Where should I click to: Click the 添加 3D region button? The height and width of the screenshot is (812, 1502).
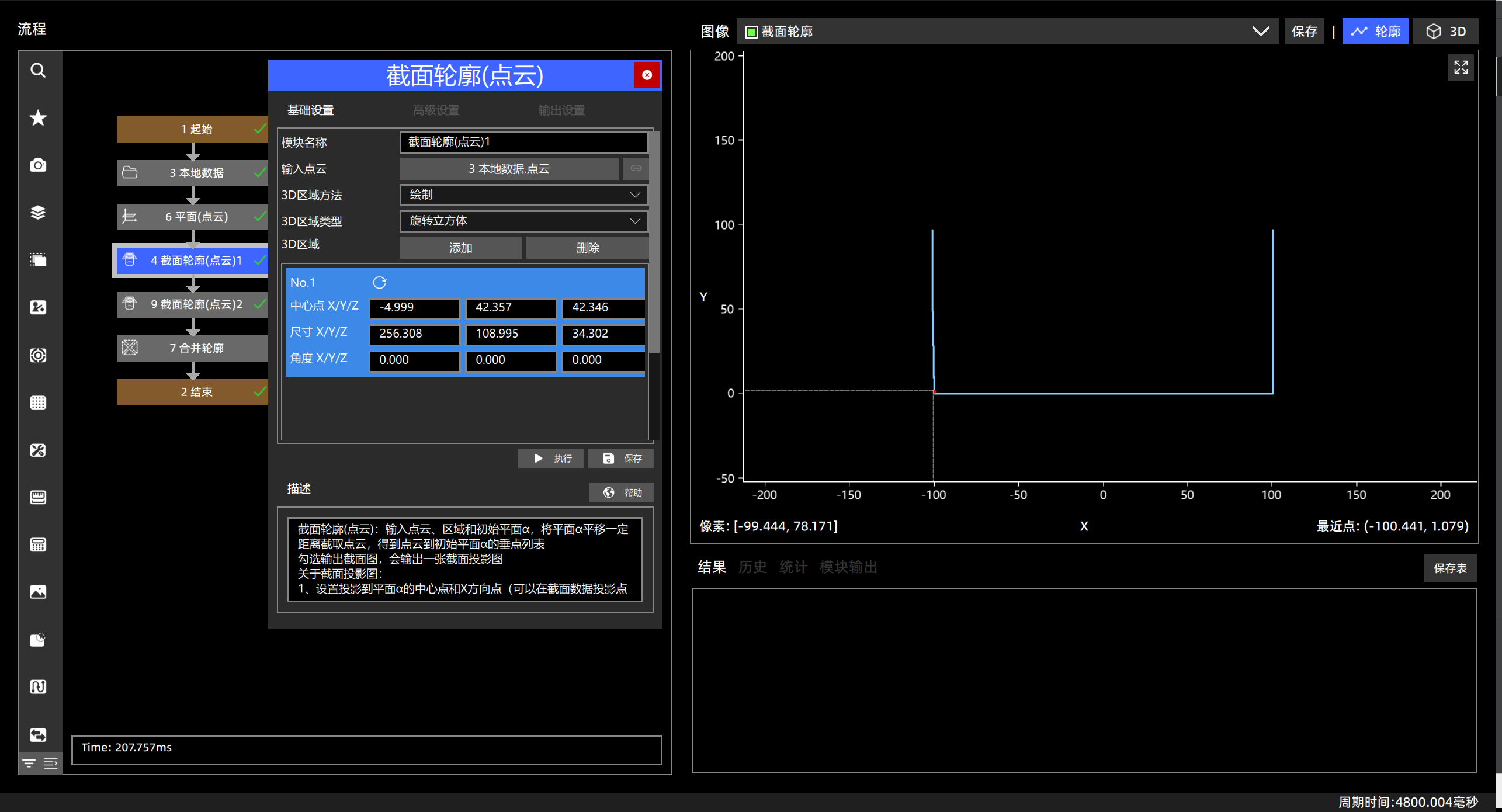[x=460, y=248]
